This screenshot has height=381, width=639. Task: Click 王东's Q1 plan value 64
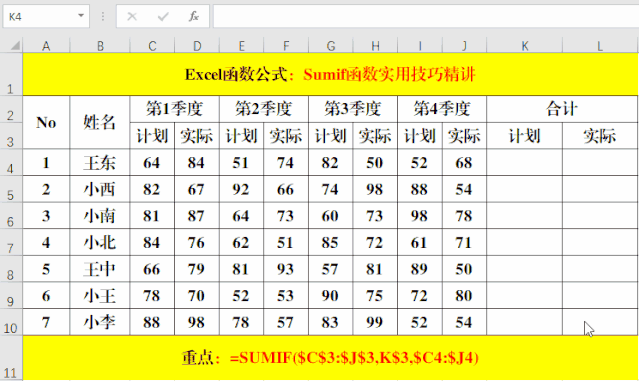pos(152,162)
